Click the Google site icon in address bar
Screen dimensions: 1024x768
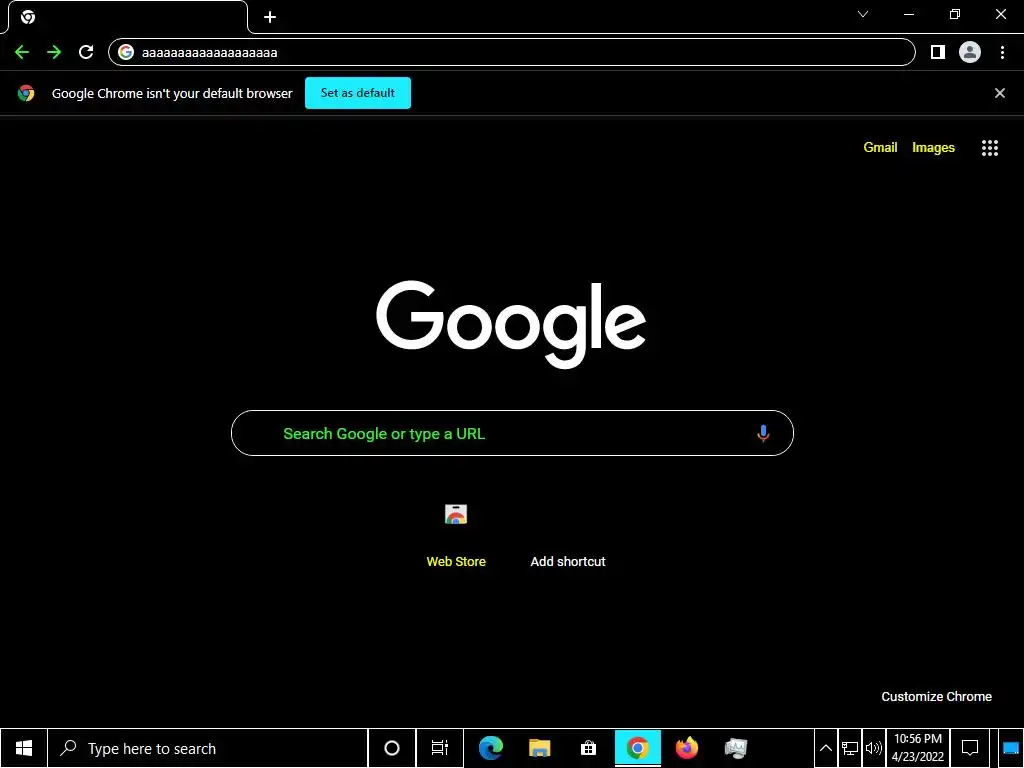126,52
